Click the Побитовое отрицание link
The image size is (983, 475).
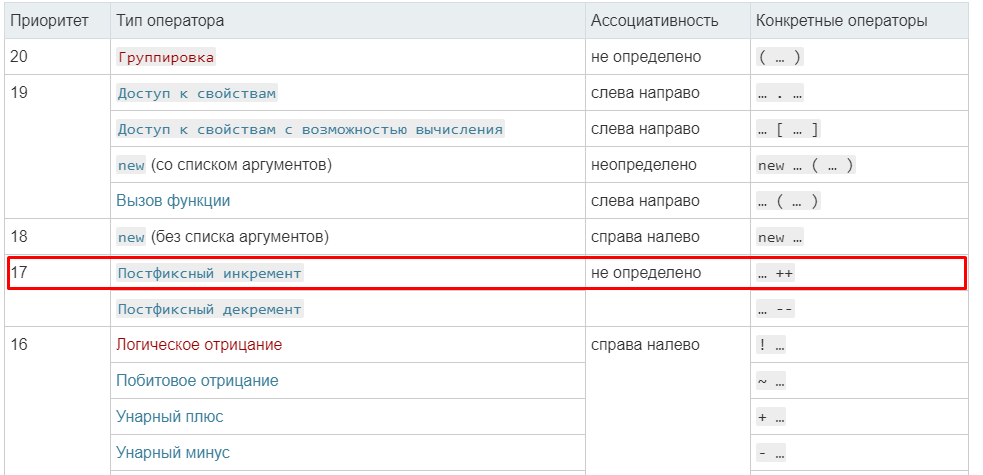pyautogui.click(x=197, y=381)
